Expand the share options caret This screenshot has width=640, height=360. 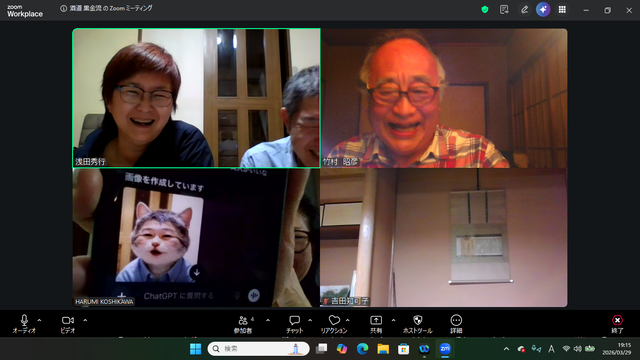(393, 320)
